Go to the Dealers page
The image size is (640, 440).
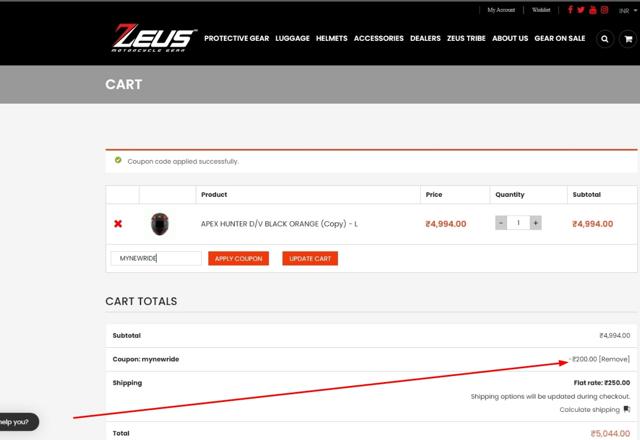(425, 38)
